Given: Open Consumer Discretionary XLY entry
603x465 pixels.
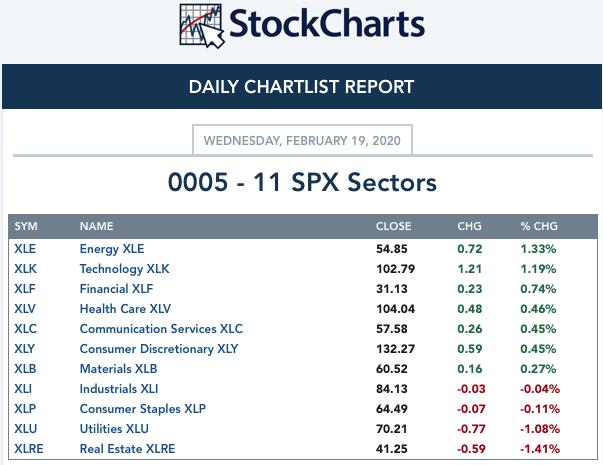Looking at the screenshot, I should coord(160,349).
